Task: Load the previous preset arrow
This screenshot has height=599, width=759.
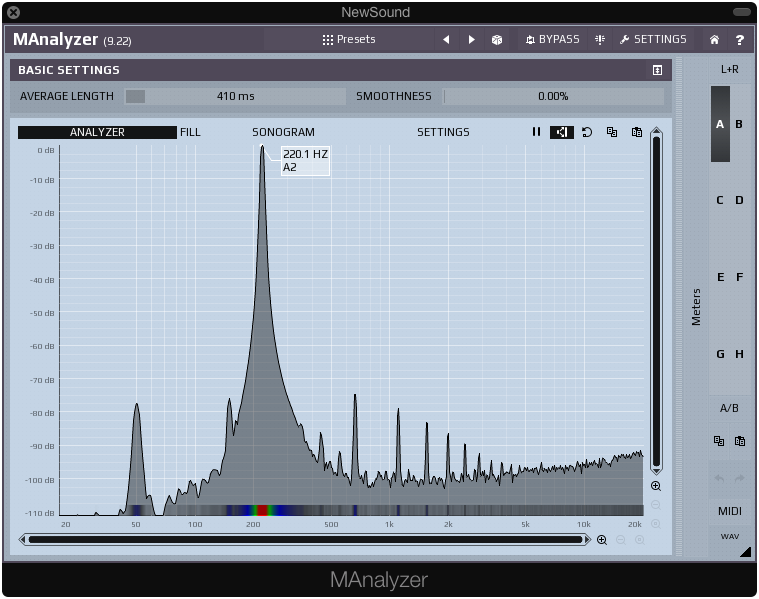Action: [446, 40]
